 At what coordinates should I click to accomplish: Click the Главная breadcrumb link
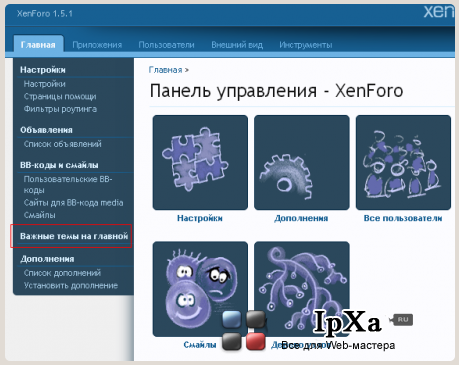pos(165,70)
